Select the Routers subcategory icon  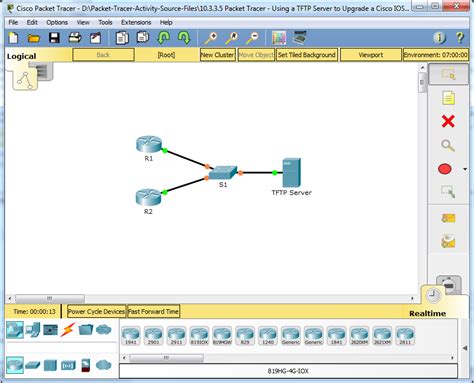pyautogui.click(x=15, y=365)
